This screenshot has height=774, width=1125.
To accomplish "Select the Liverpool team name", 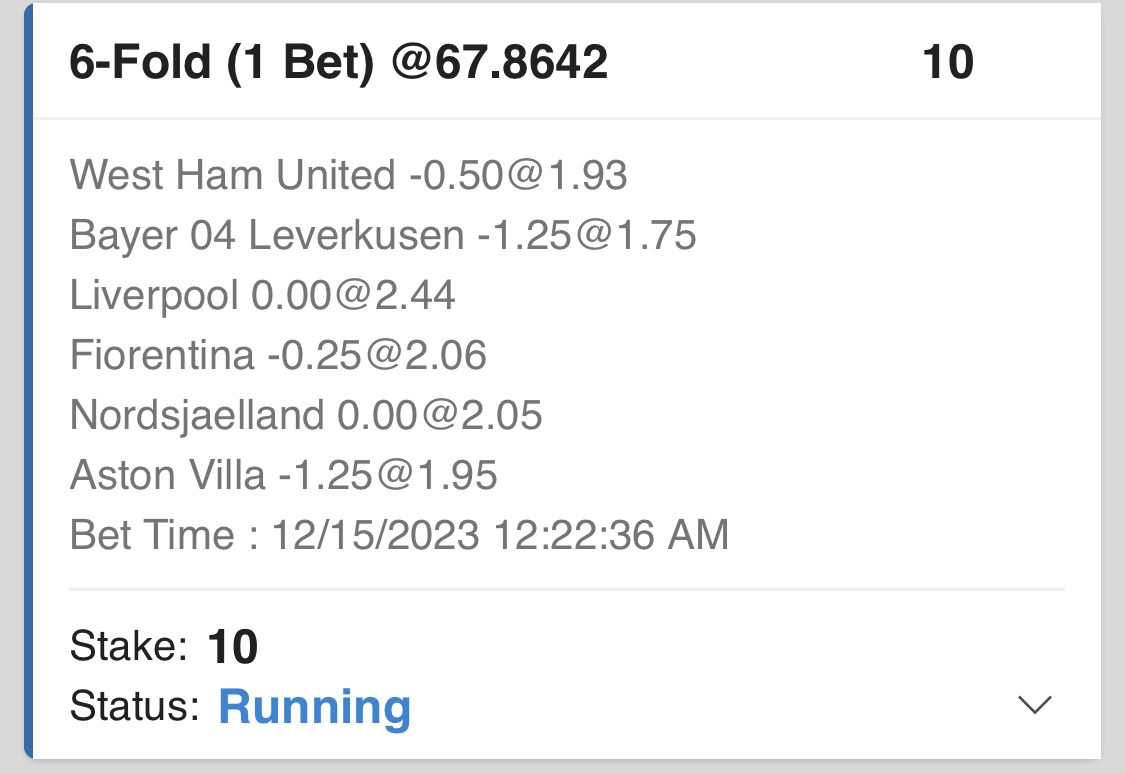I will point(154,296).
